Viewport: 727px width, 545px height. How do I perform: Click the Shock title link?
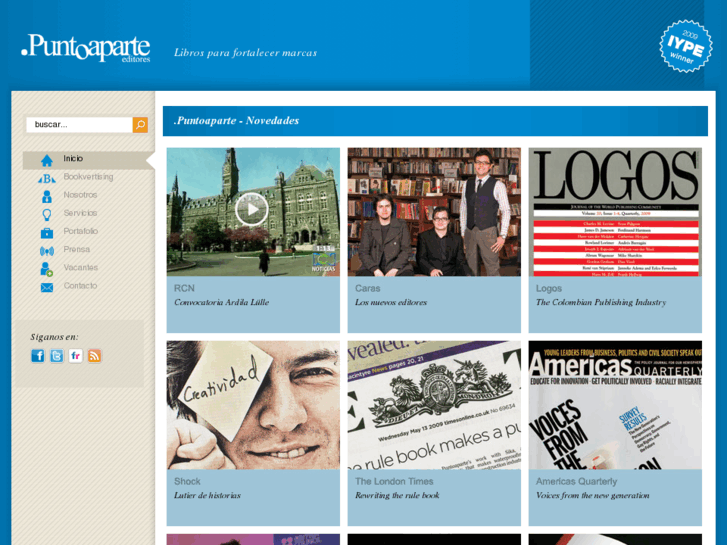pyautogui.click(x=187, y=481)
